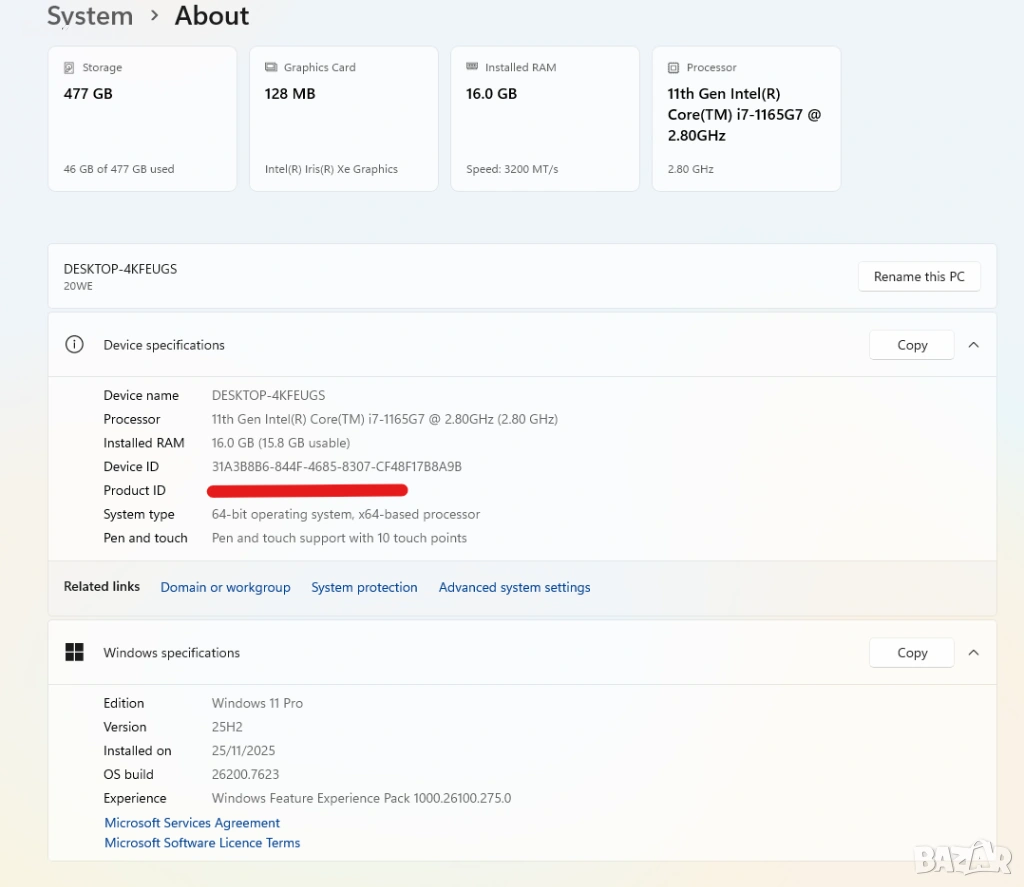The width and height of the screenshot is (1024, 887).
Task: Open the Storage 477 GB card
Action: click(142, 119)
